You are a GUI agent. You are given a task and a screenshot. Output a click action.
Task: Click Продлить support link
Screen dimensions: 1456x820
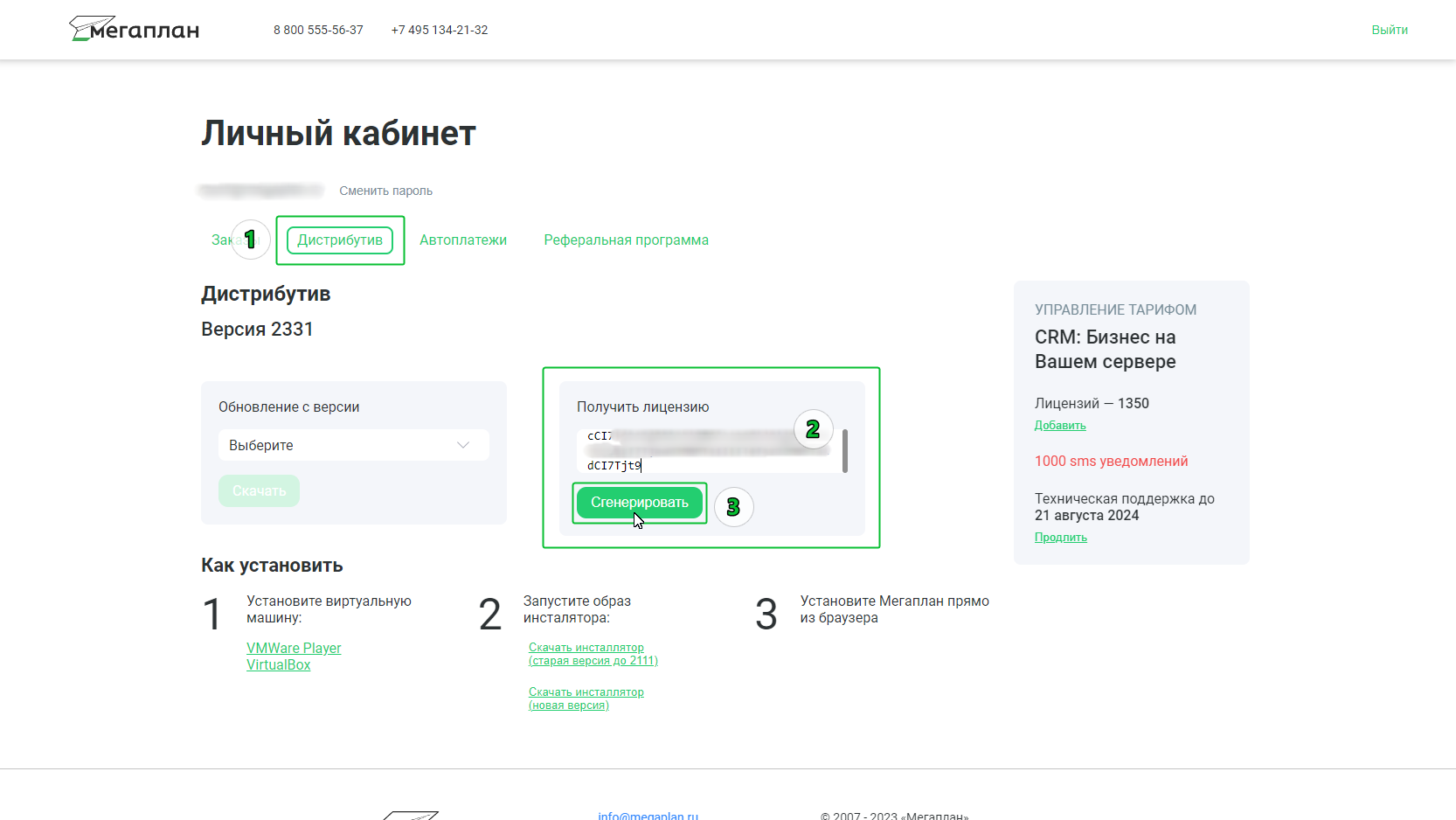pos(1061,538)
